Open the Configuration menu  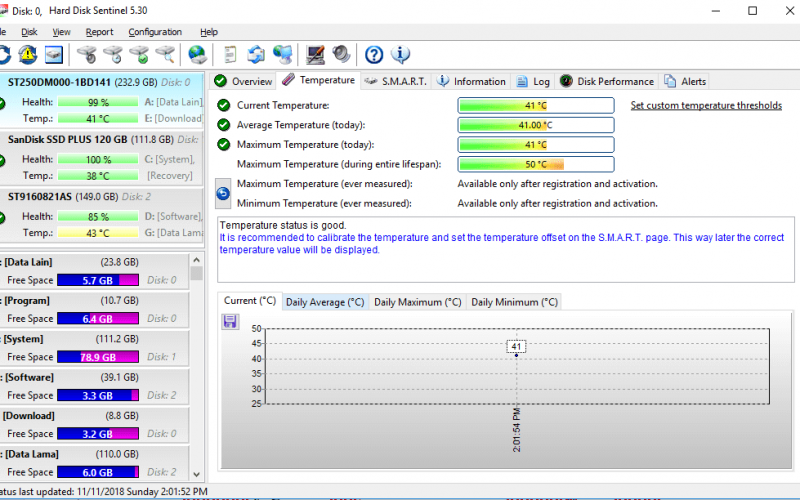(x=155, y=32)
